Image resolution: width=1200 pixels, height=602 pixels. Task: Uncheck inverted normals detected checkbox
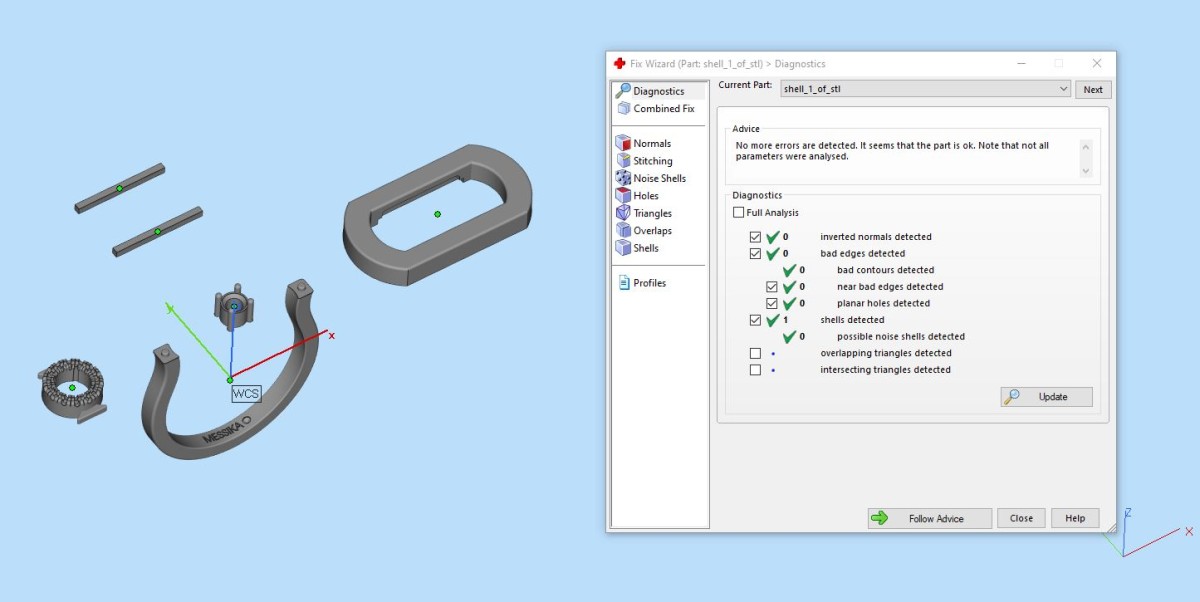click(x=755, y=237)
